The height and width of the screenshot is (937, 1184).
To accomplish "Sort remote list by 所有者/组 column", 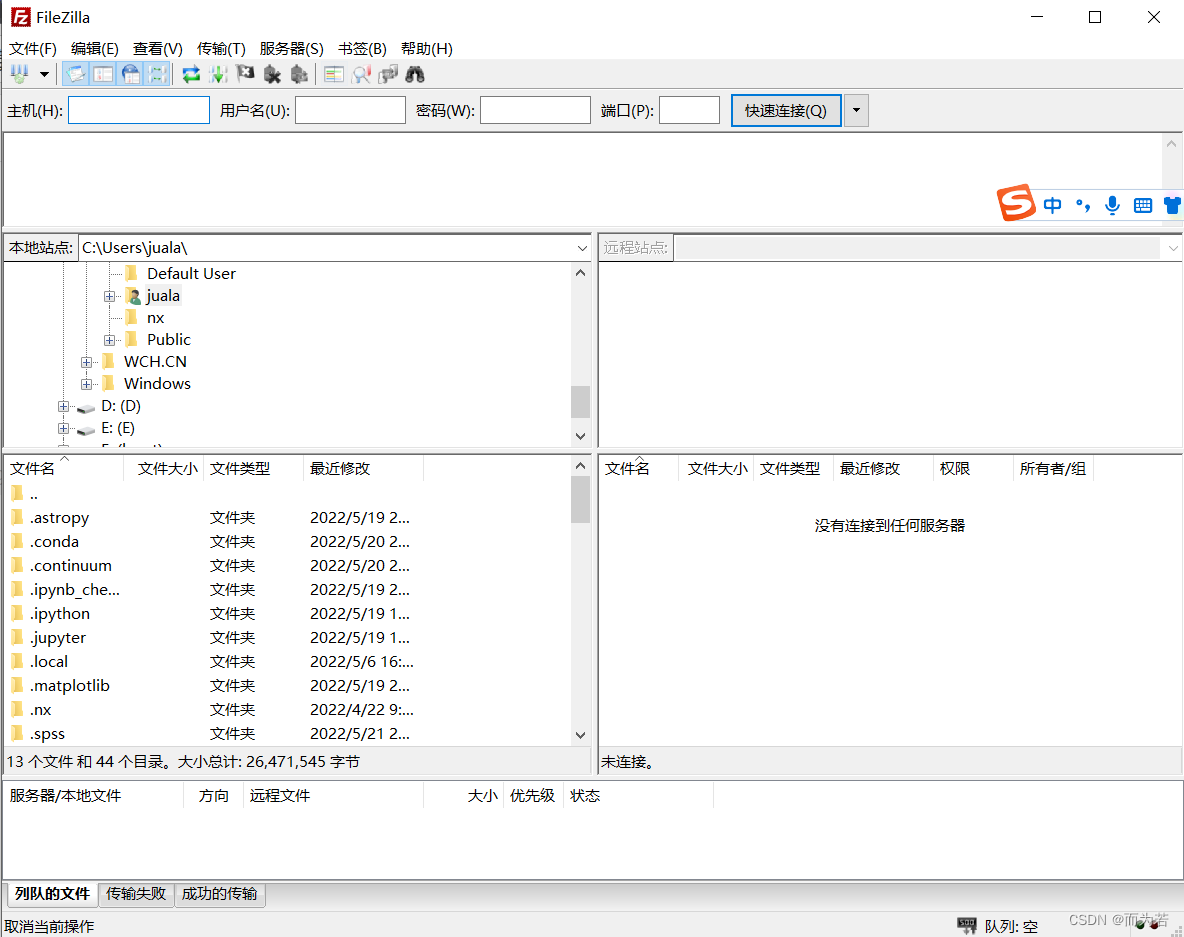I will tap(1053, 468).
